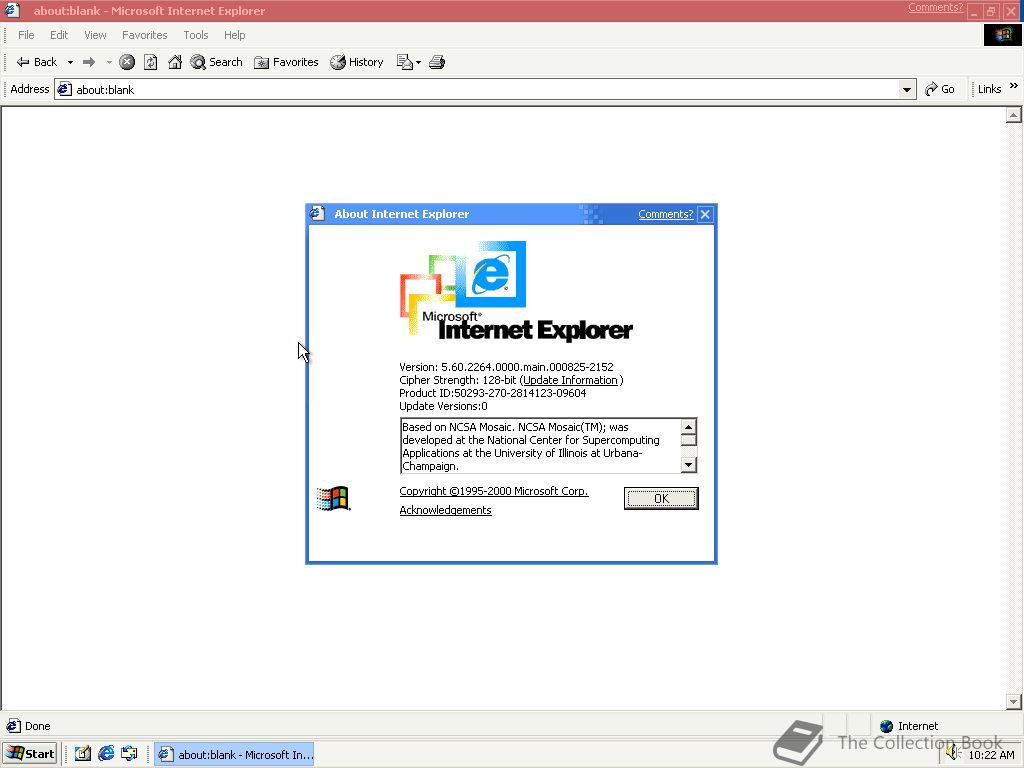1024x768 pixels.
Task: Click the Show Desktop quick launch icon
Action: coord(82,754)
